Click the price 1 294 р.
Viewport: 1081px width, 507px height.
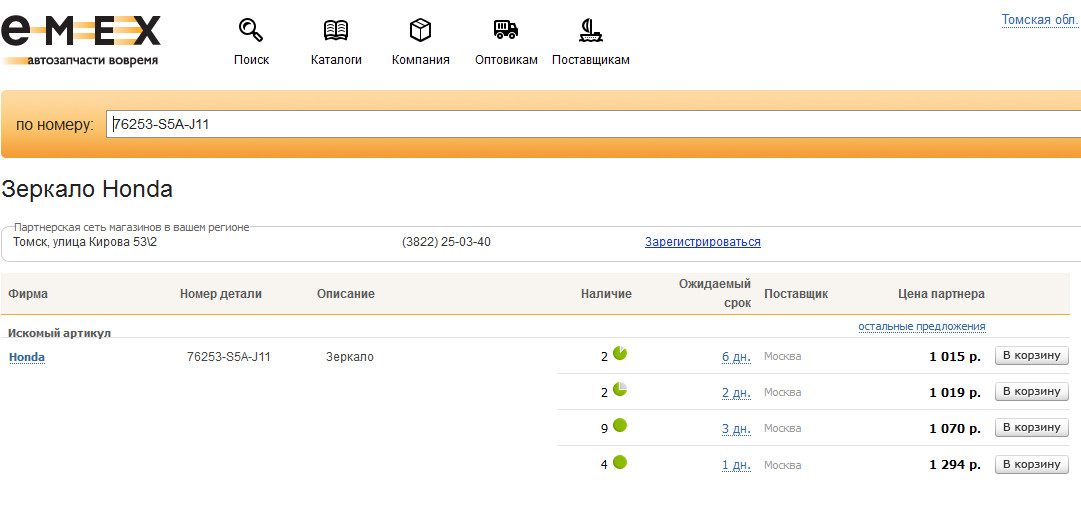point(955,465)
